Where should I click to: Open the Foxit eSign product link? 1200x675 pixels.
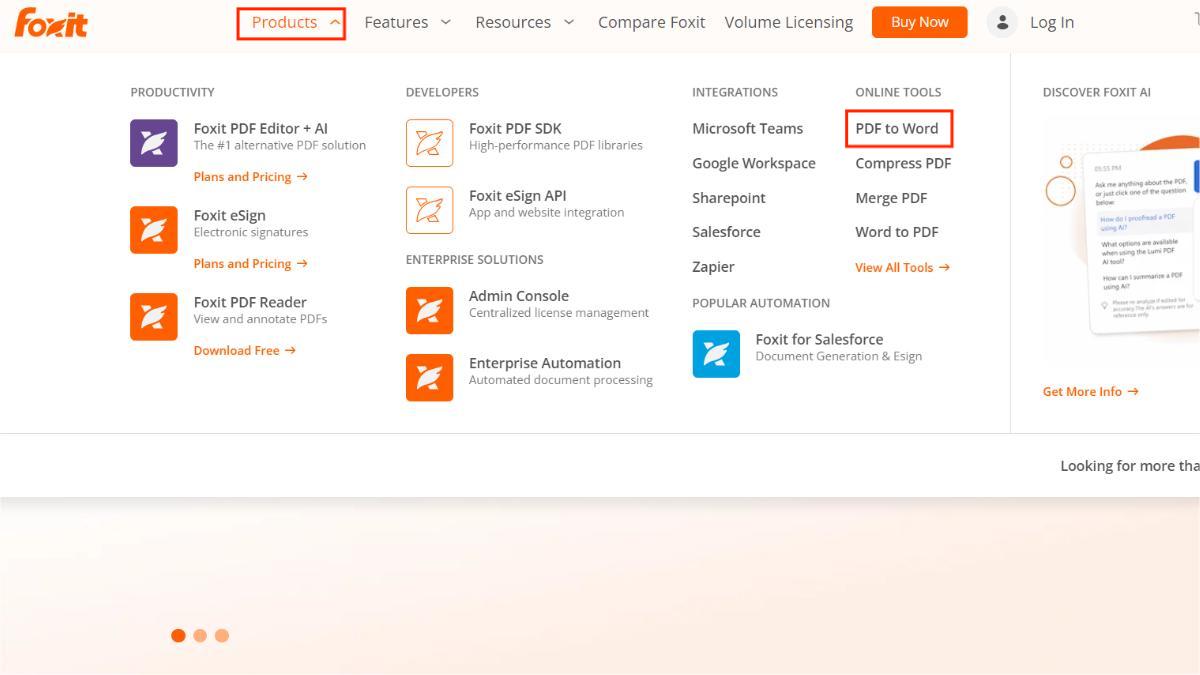tap(230, 215)
